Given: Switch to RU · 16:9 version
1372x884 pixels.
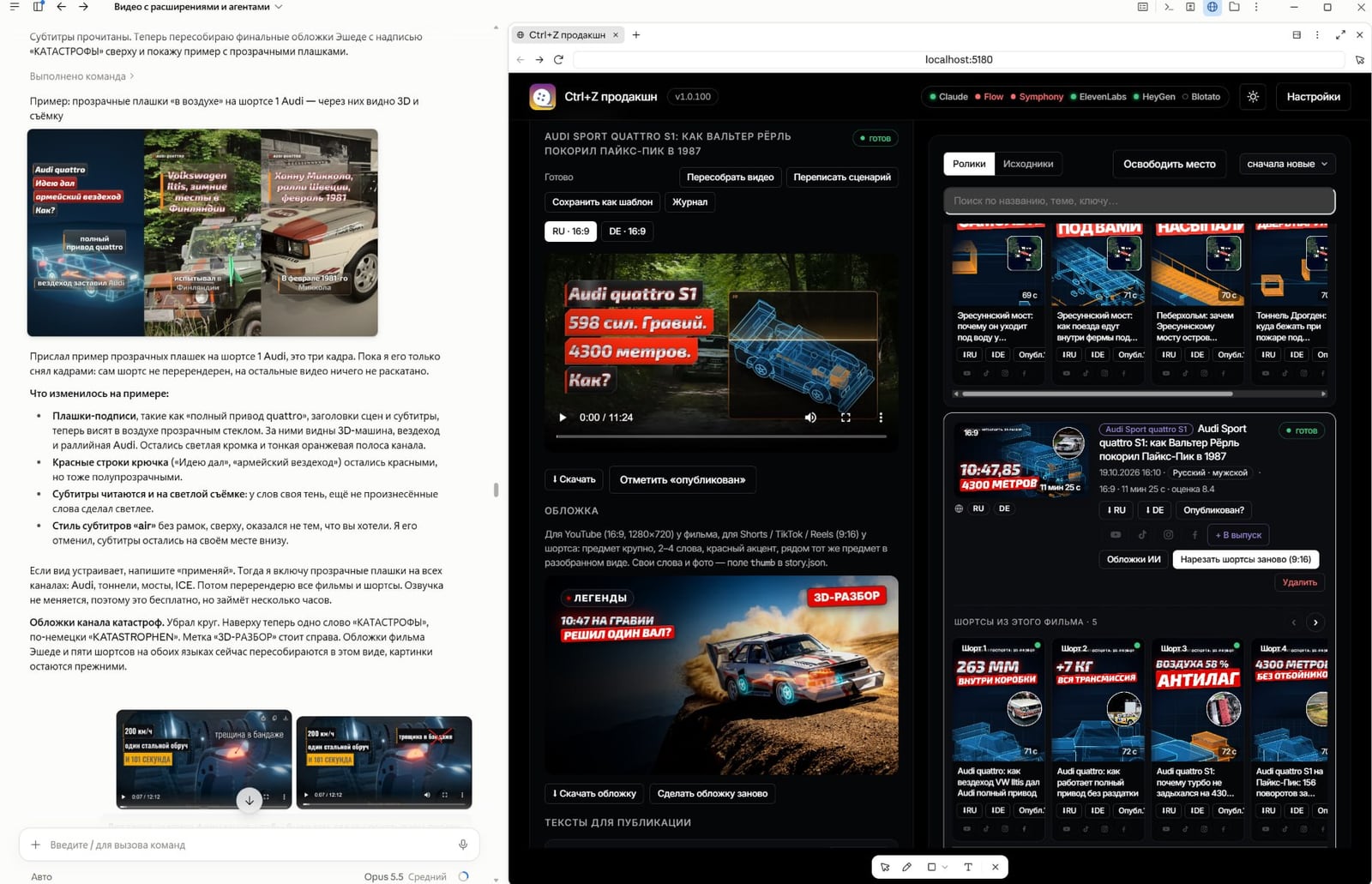Looking at the screenshot, I should tap(570, 232).
